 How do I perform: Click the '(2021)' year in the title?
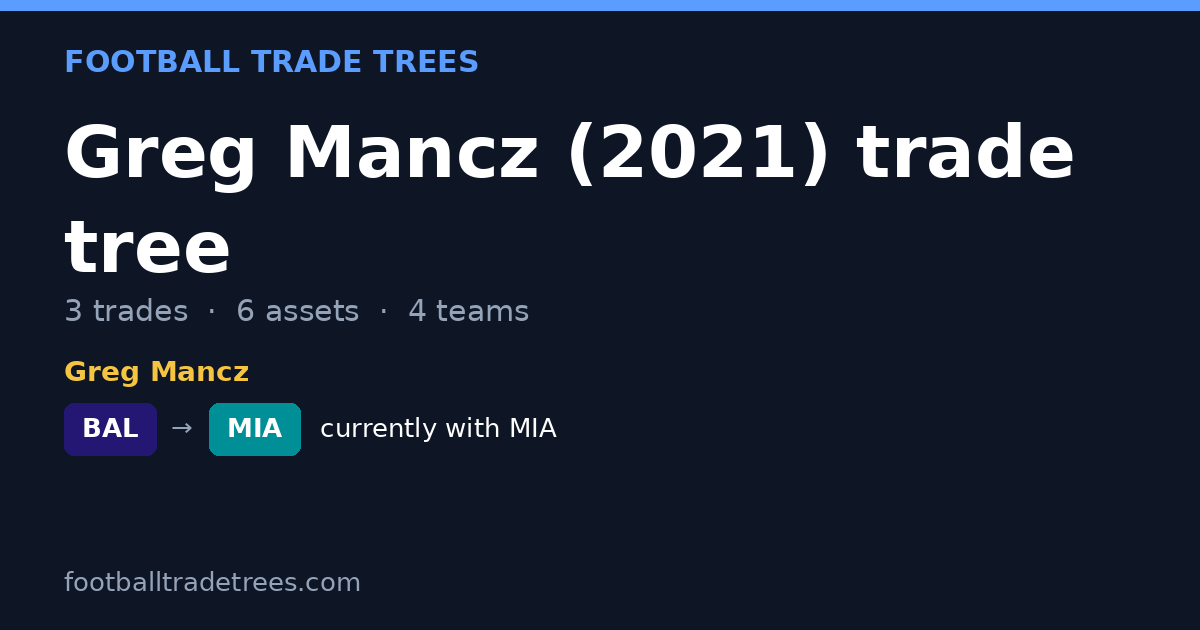click(x=698, y=155)
